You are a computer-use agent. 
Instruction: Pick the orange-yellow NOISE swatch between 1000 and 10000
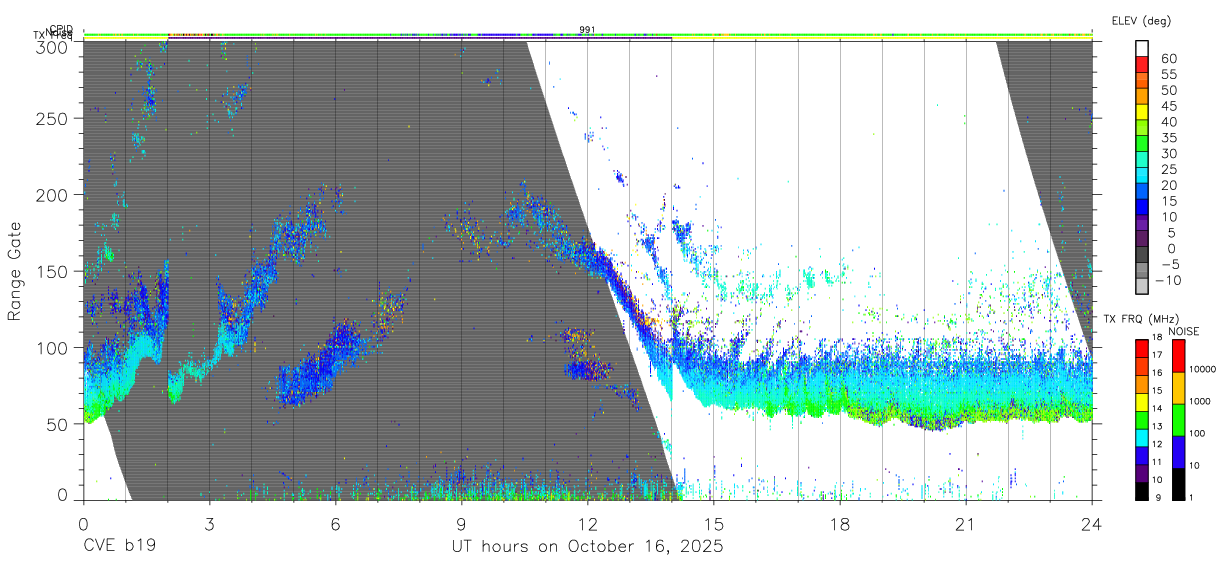tap(1178, 387)
